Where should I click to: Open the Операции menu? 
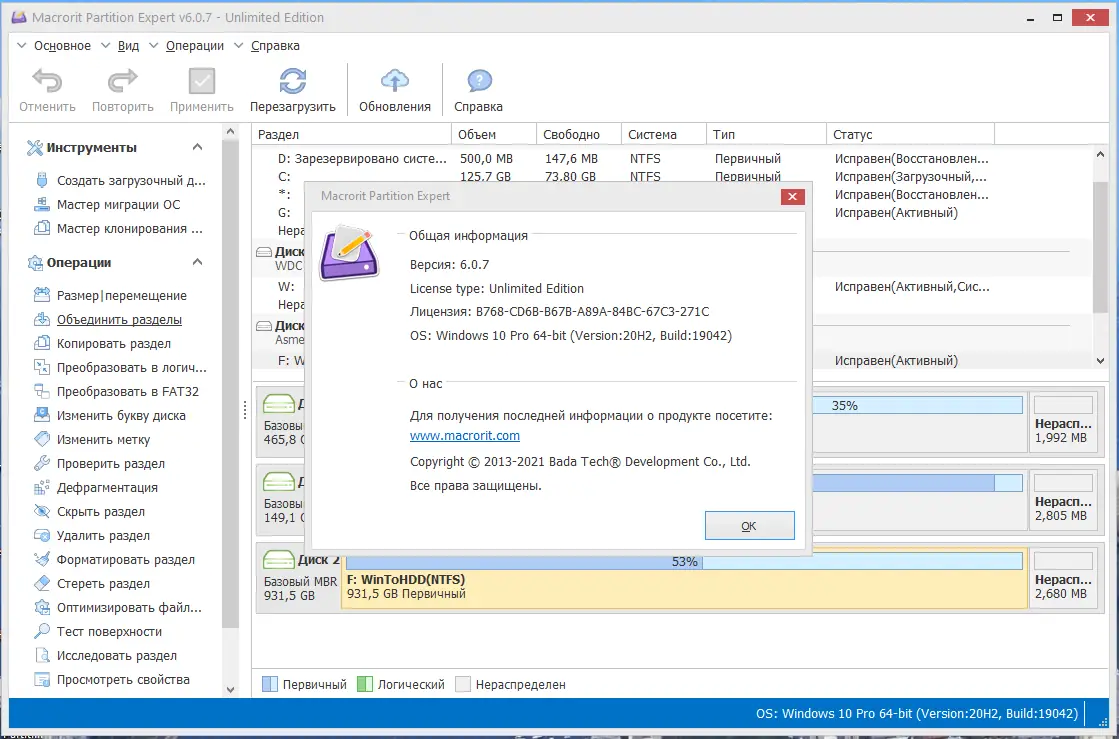coord(194,45)
